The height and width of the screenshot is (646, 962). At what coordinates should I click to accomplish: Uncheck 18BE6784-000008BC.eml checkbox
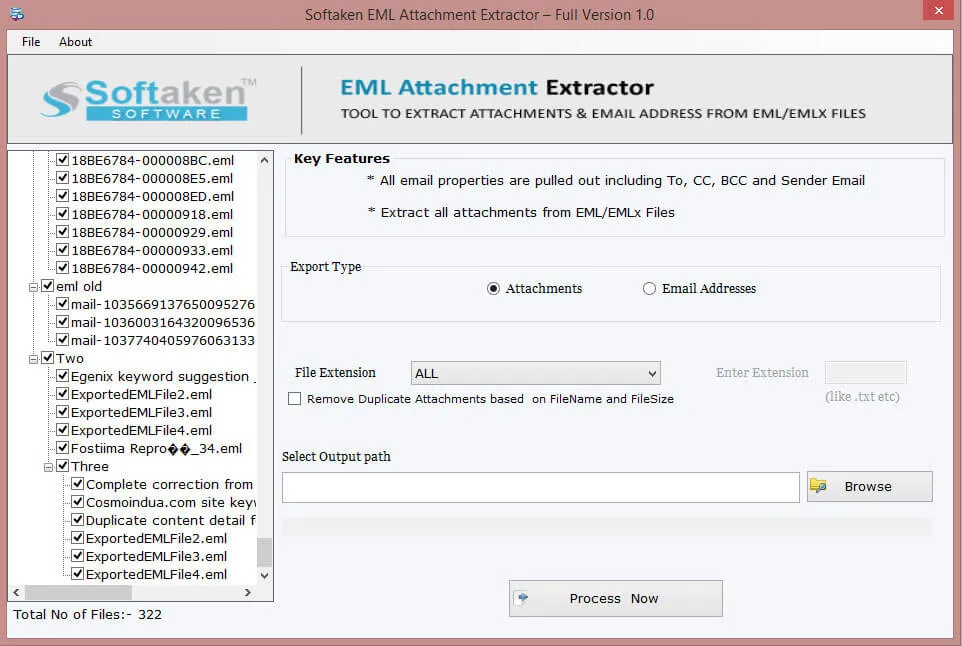63,160
